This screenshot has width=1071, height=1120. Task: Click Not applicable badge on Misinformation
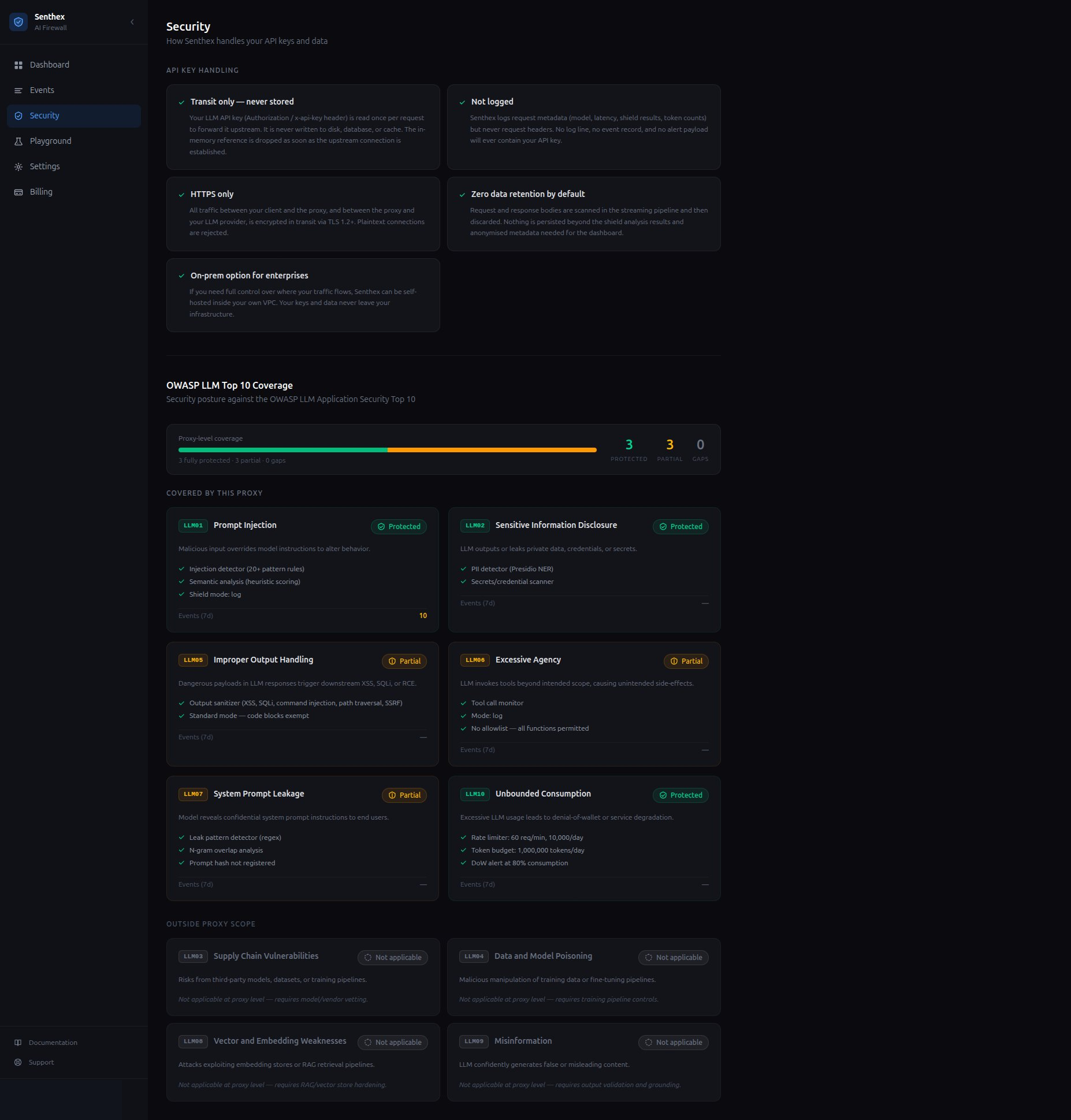pyautogui.click(x=674, y=1043)
